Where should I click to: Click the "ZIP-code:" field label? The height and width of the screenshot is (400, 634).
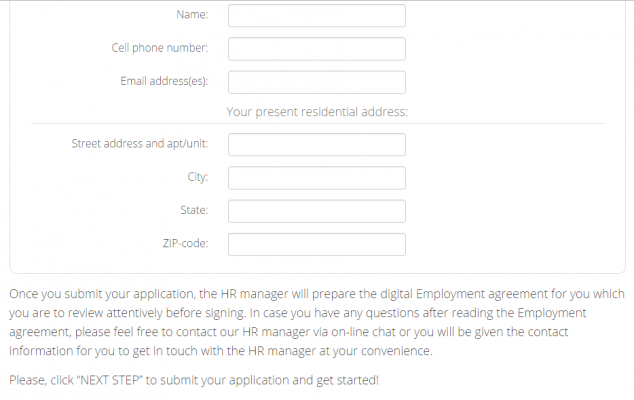[x=185, y=244]
